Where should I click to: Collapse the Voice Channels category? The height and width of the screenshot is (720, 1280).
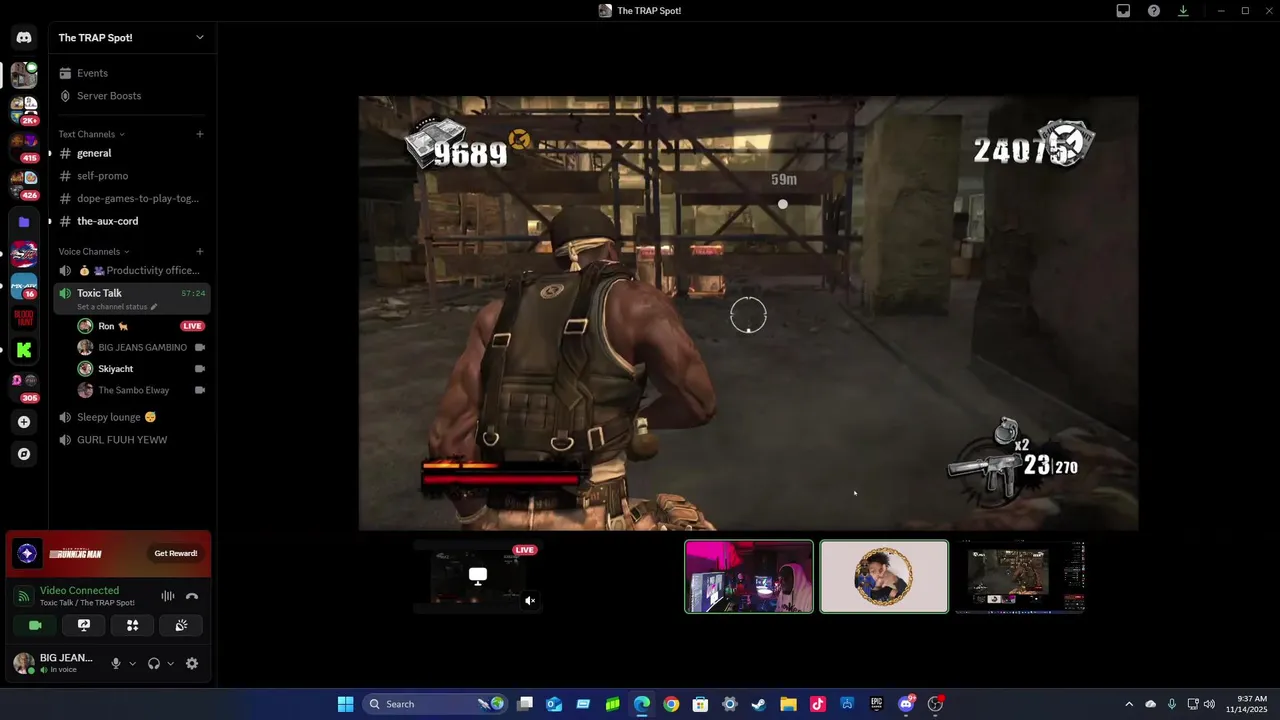94,252
